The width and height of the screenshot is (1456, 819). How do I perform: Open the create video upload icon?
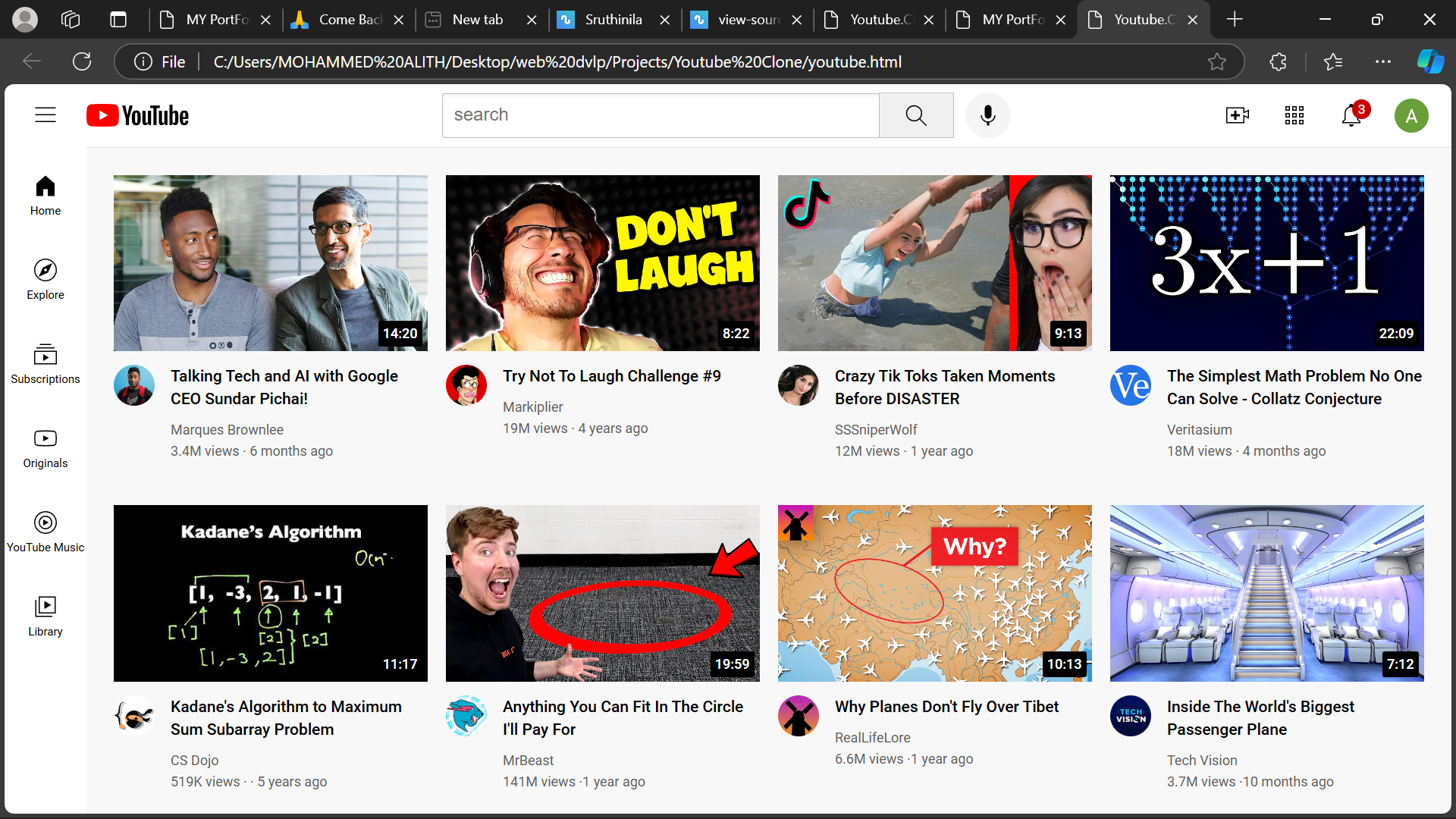point(1237,115)
